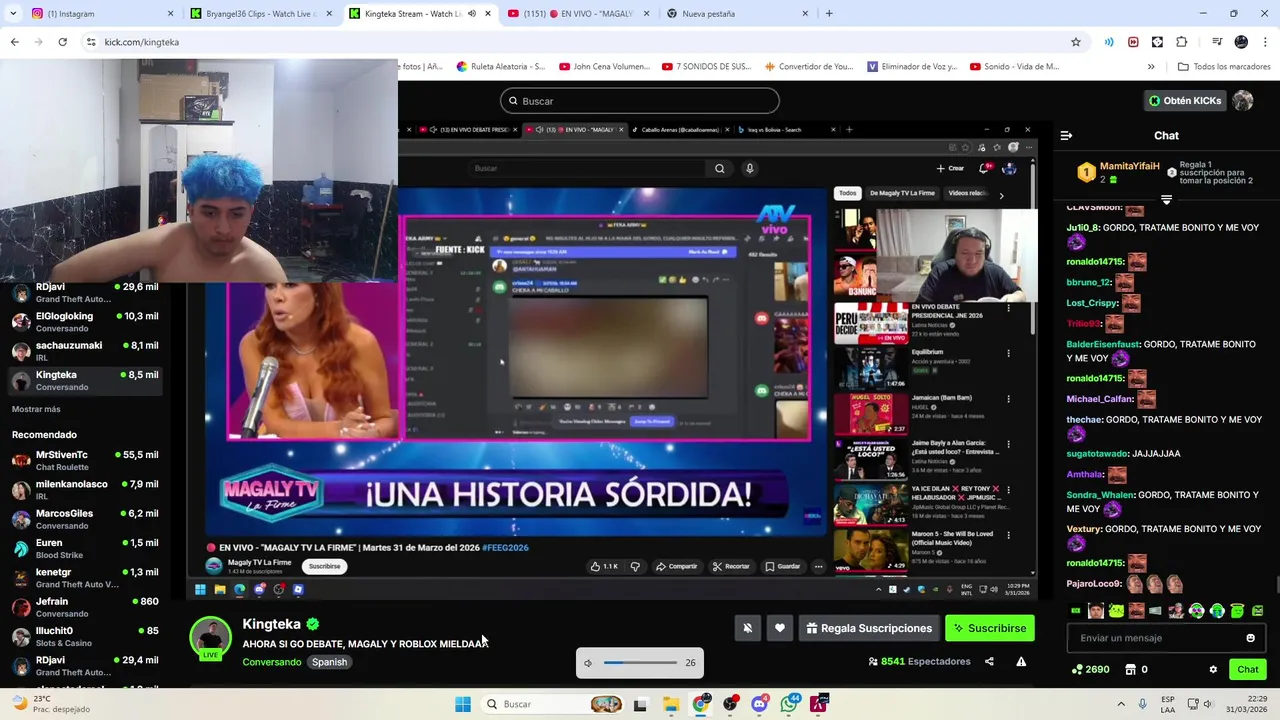This screenshot has height=720, width=1280.
Task: Go back to the previous page
Action: (14, 42)
